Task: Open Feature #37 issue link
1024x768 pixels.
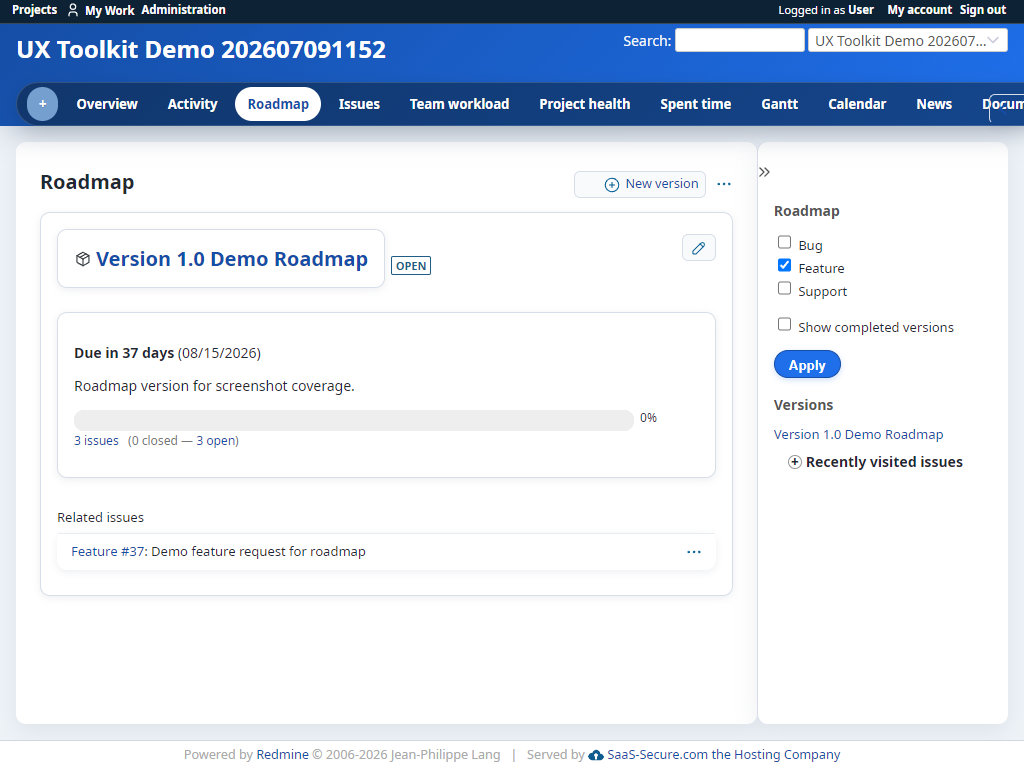Action: click(x=108, y=552)
